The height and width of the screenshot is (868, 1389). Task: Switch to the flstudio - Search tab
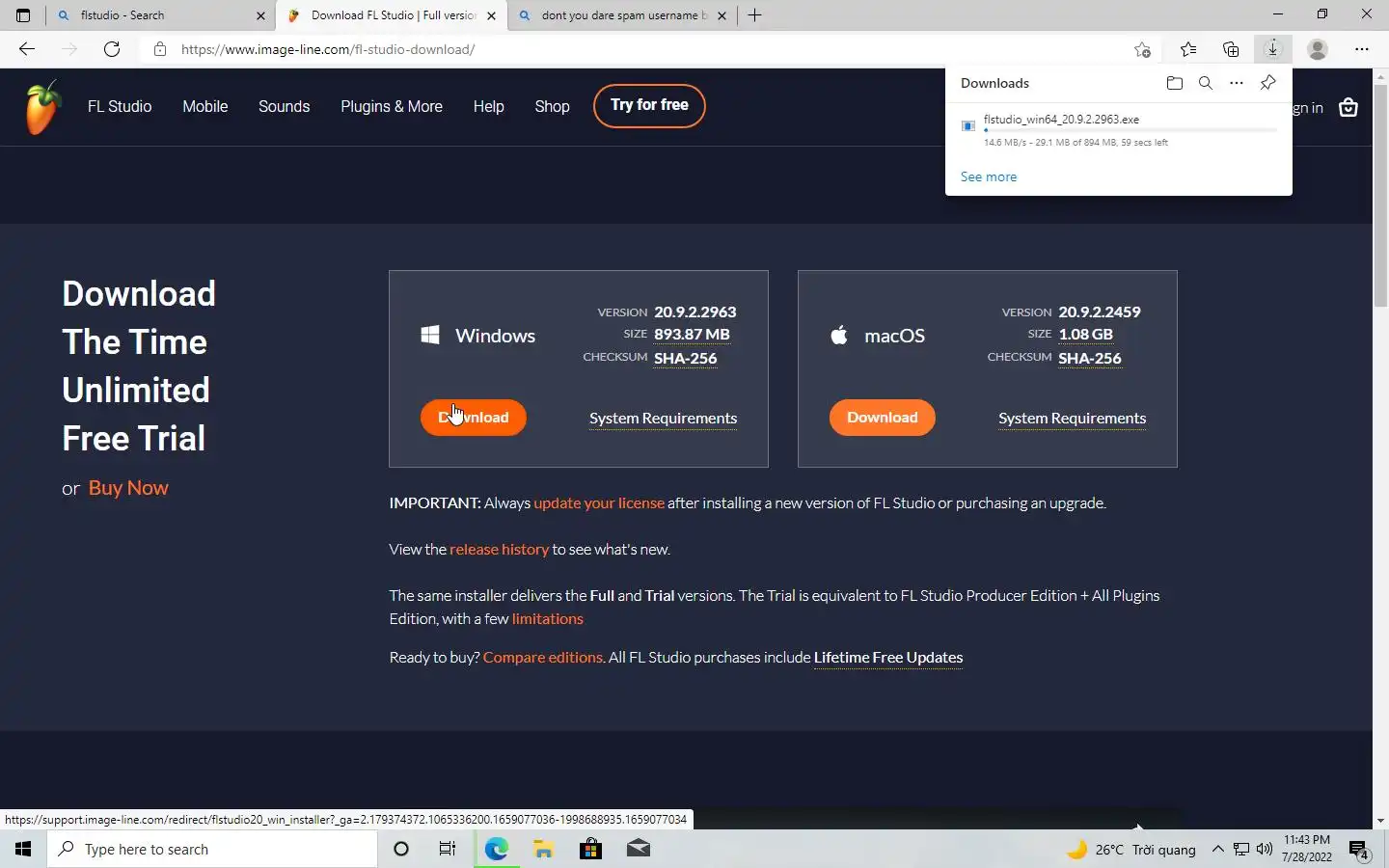(x=159, y=15)
